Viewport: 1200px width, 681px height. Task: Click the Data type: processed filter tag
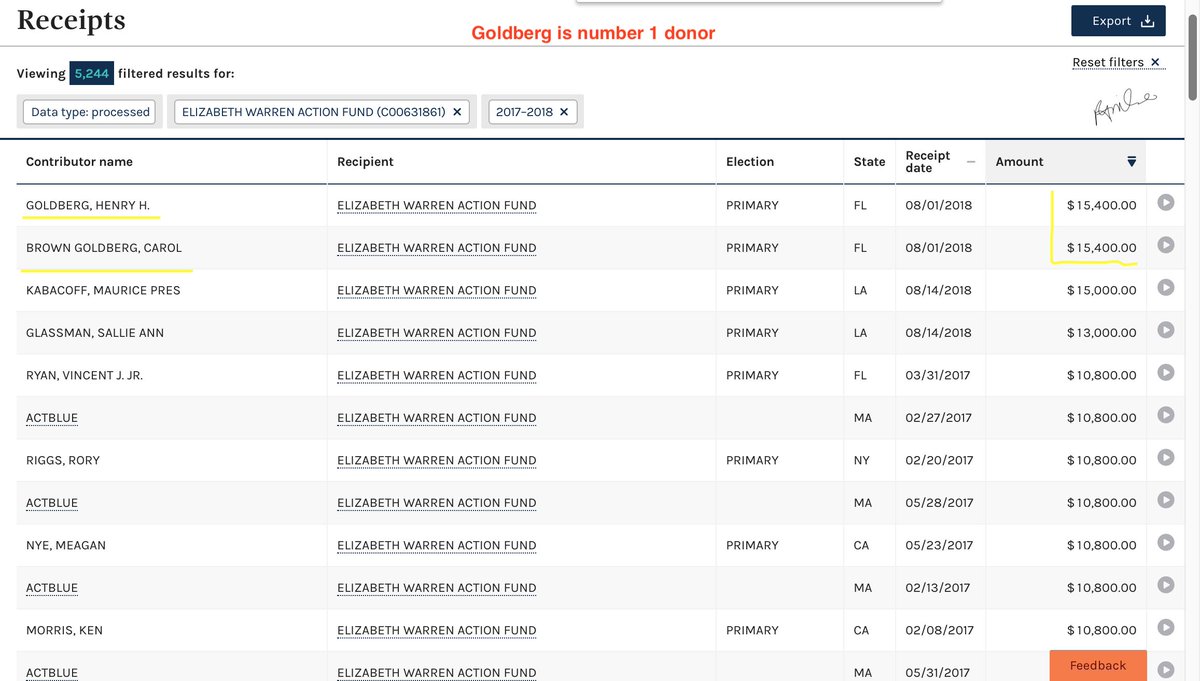tap(90, 112)
